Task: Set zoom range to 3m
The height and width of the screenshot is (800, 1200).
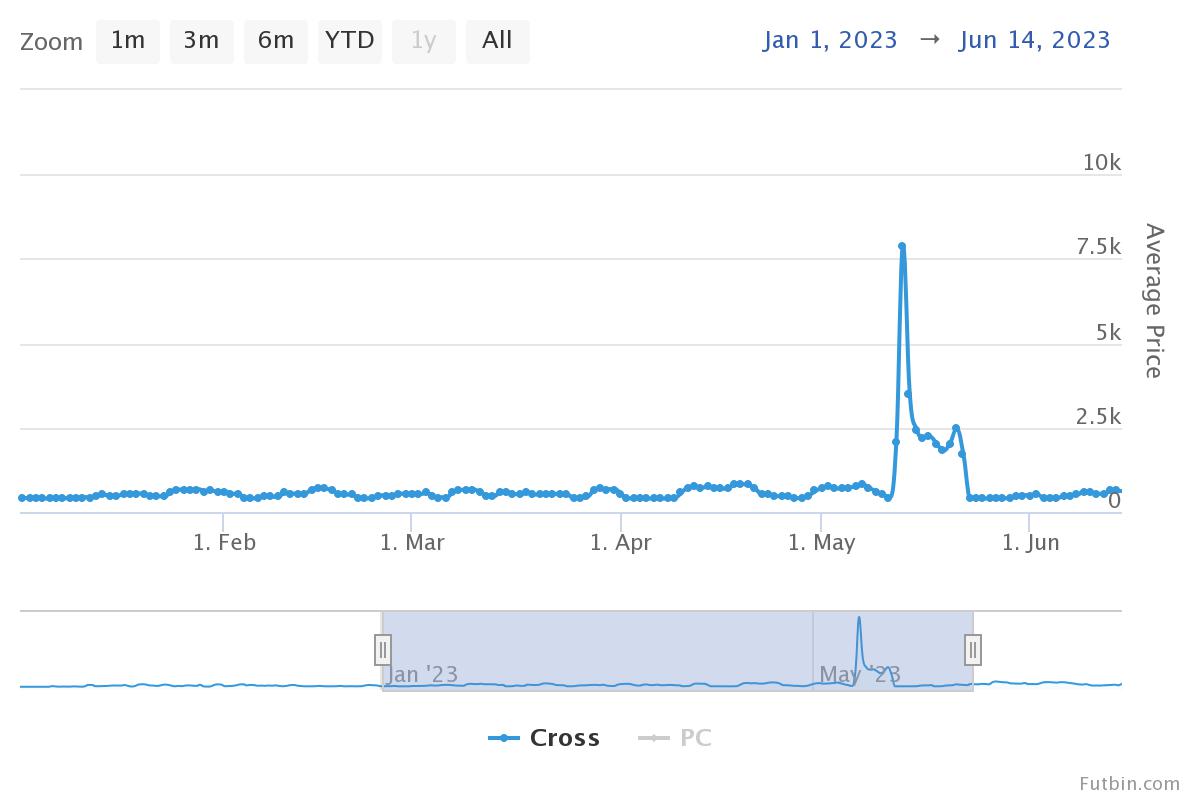Action: point(201,41)
